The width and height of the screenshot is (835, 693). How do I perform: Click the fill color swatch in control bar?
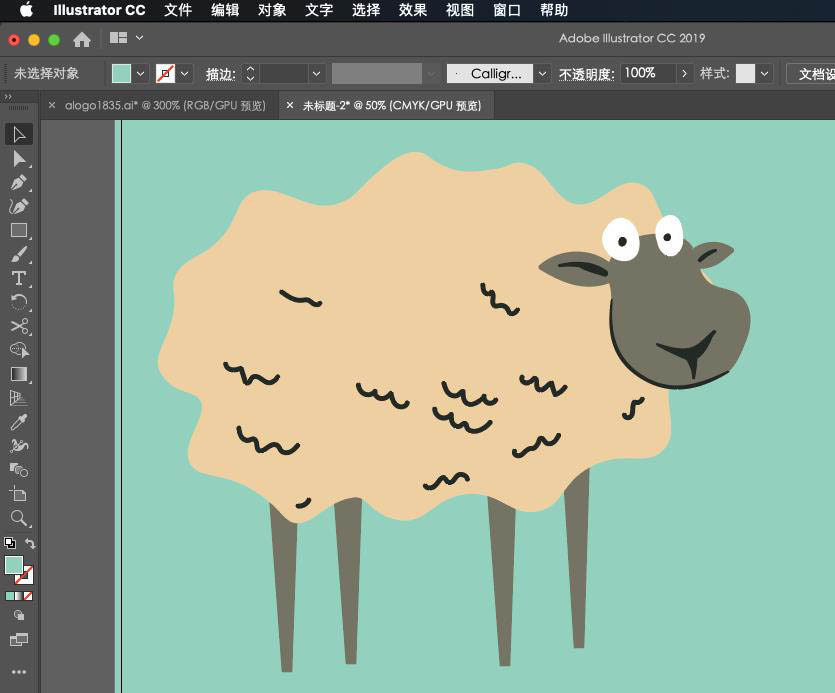point(121,74)
